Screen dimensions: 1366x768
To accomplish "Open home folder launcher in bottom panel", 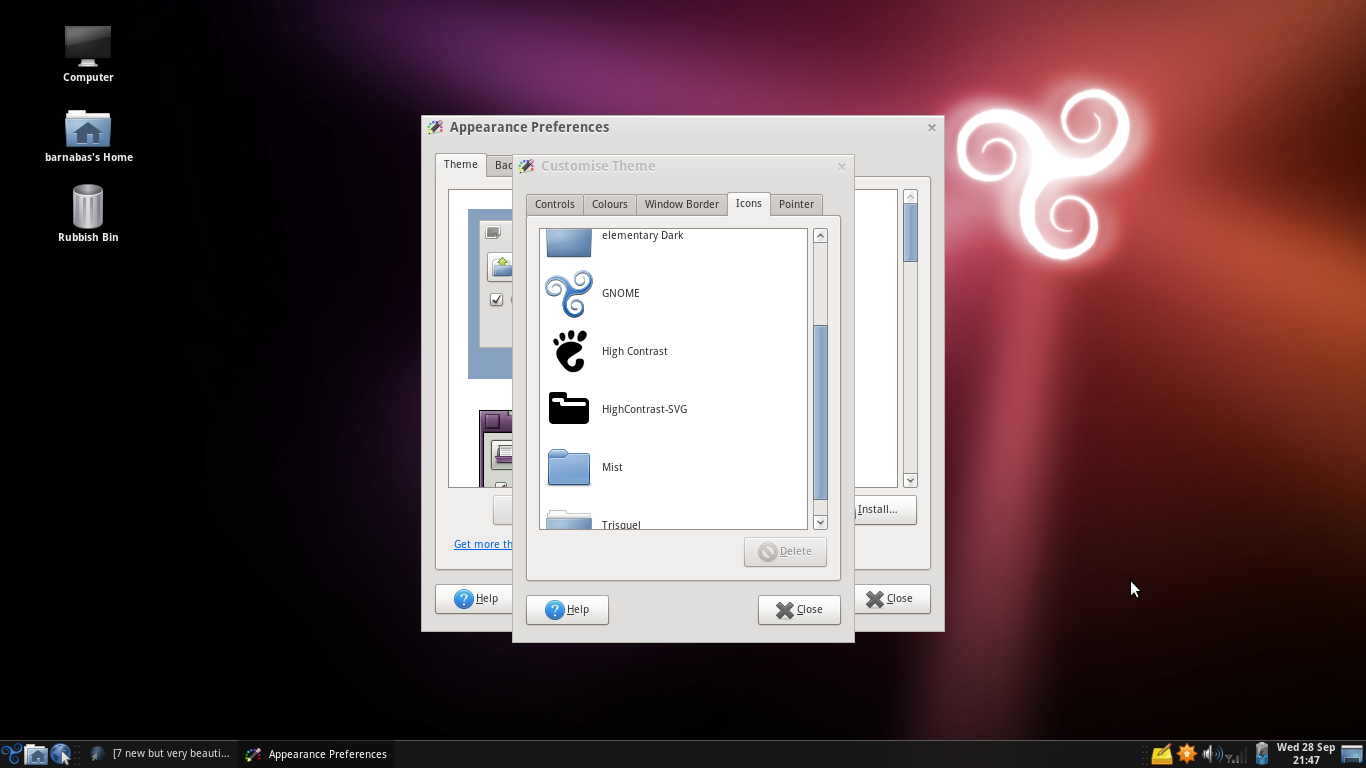I will pyautogui.click(x=36, y=754).
